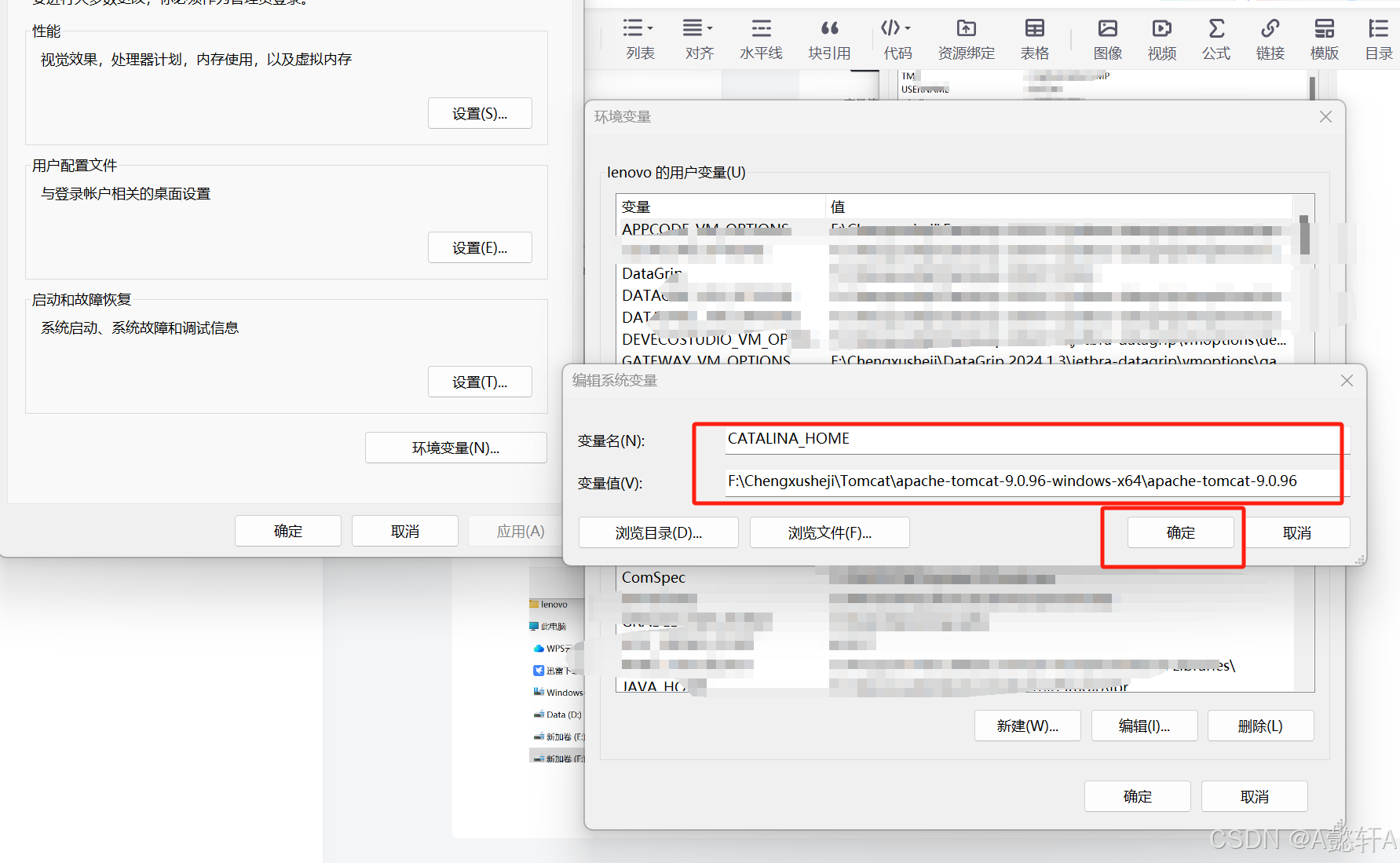Click the 公式 formula icon
The image size is (1400, 863).
1215,38
